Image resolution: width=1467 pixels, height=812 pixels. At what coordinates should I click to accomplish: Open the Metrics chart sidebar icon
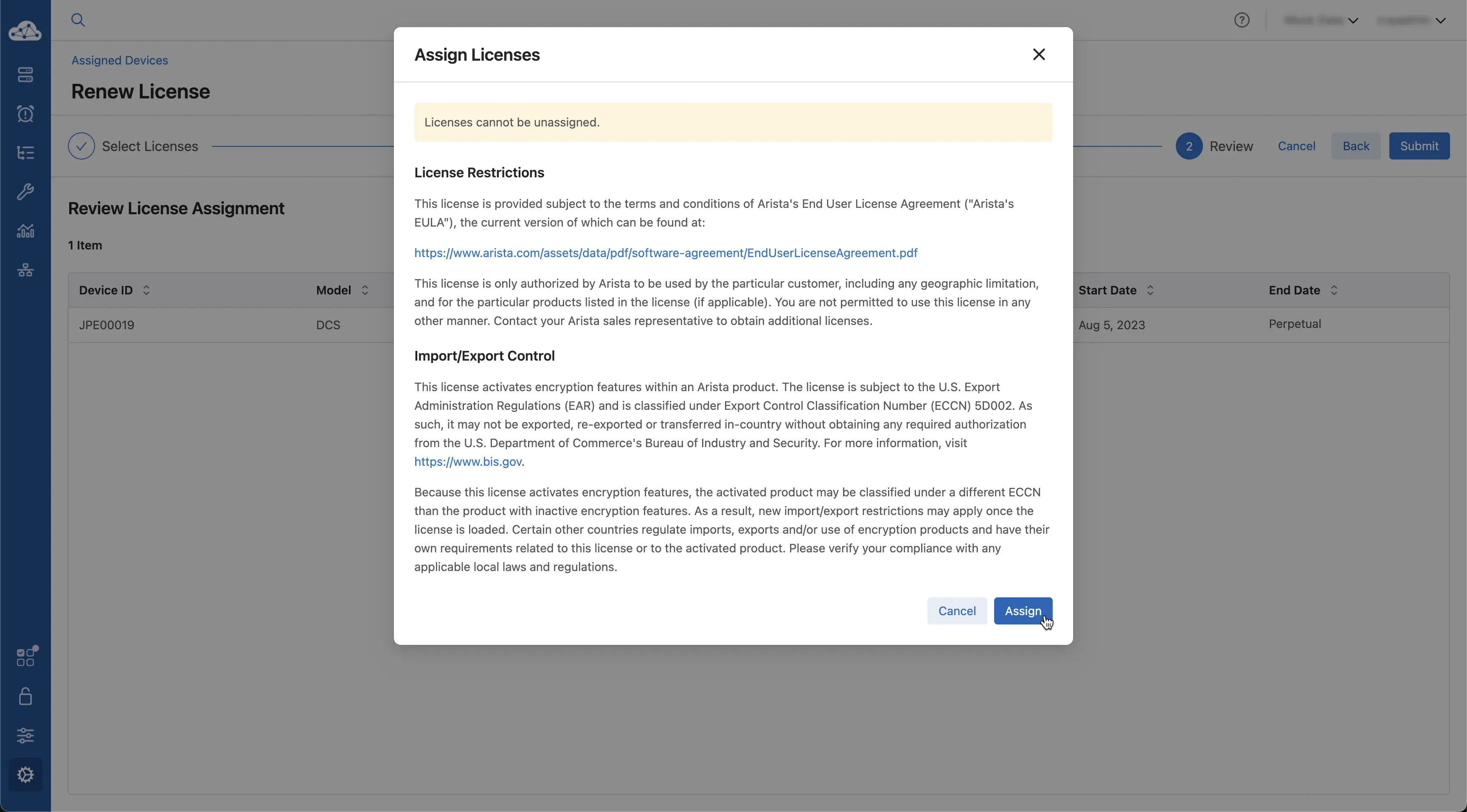click(25, 230)
